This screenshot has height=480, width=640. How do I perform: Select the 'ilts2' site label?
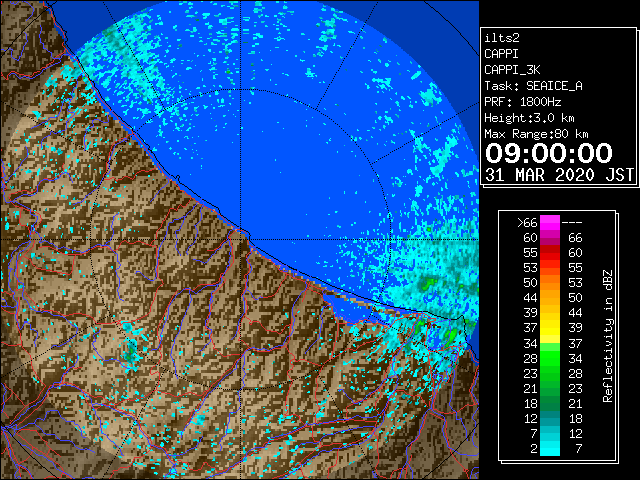tap(502, 38)
